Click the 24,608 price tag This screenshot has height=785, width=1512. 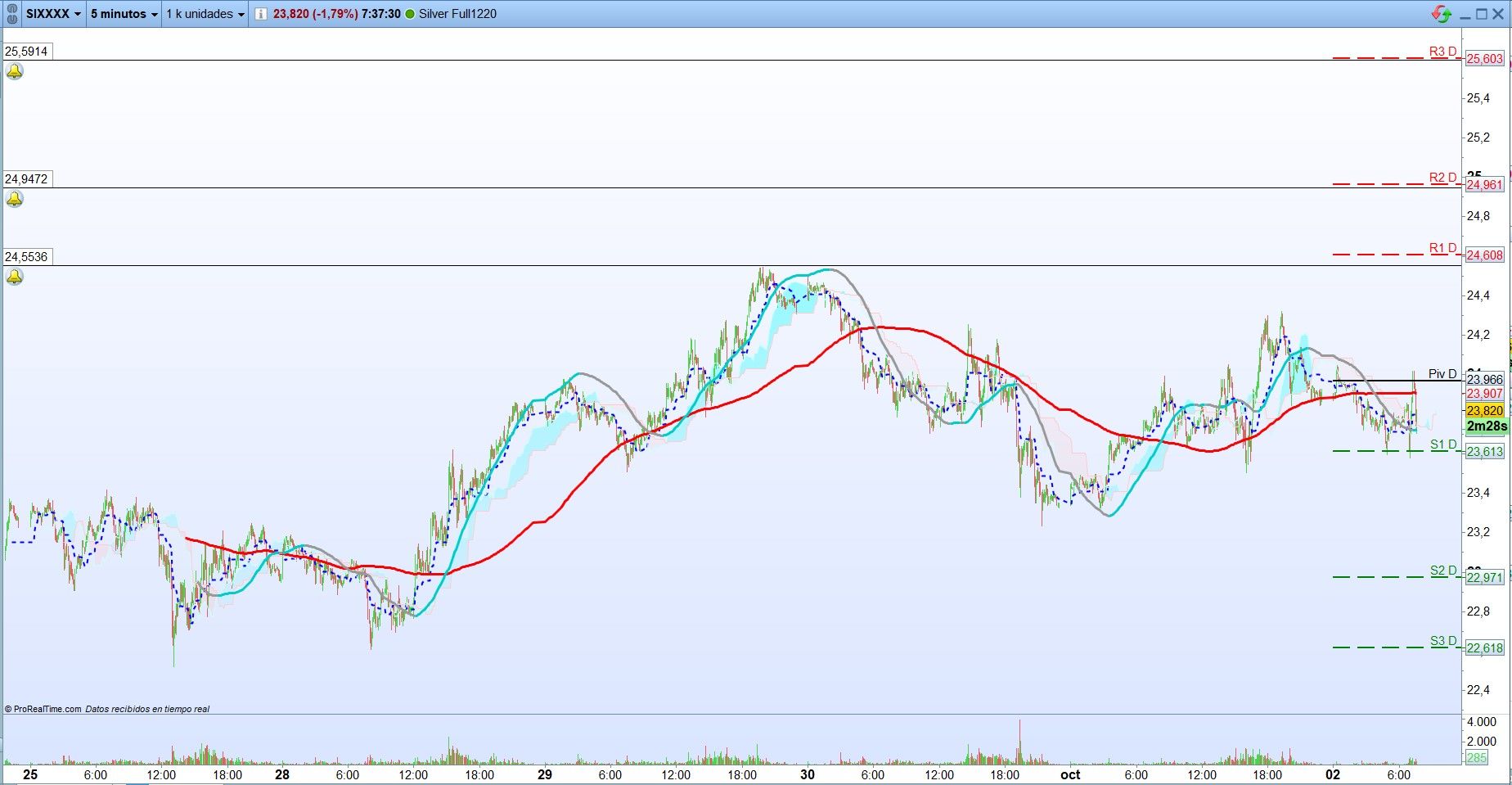pos(1485,255)
